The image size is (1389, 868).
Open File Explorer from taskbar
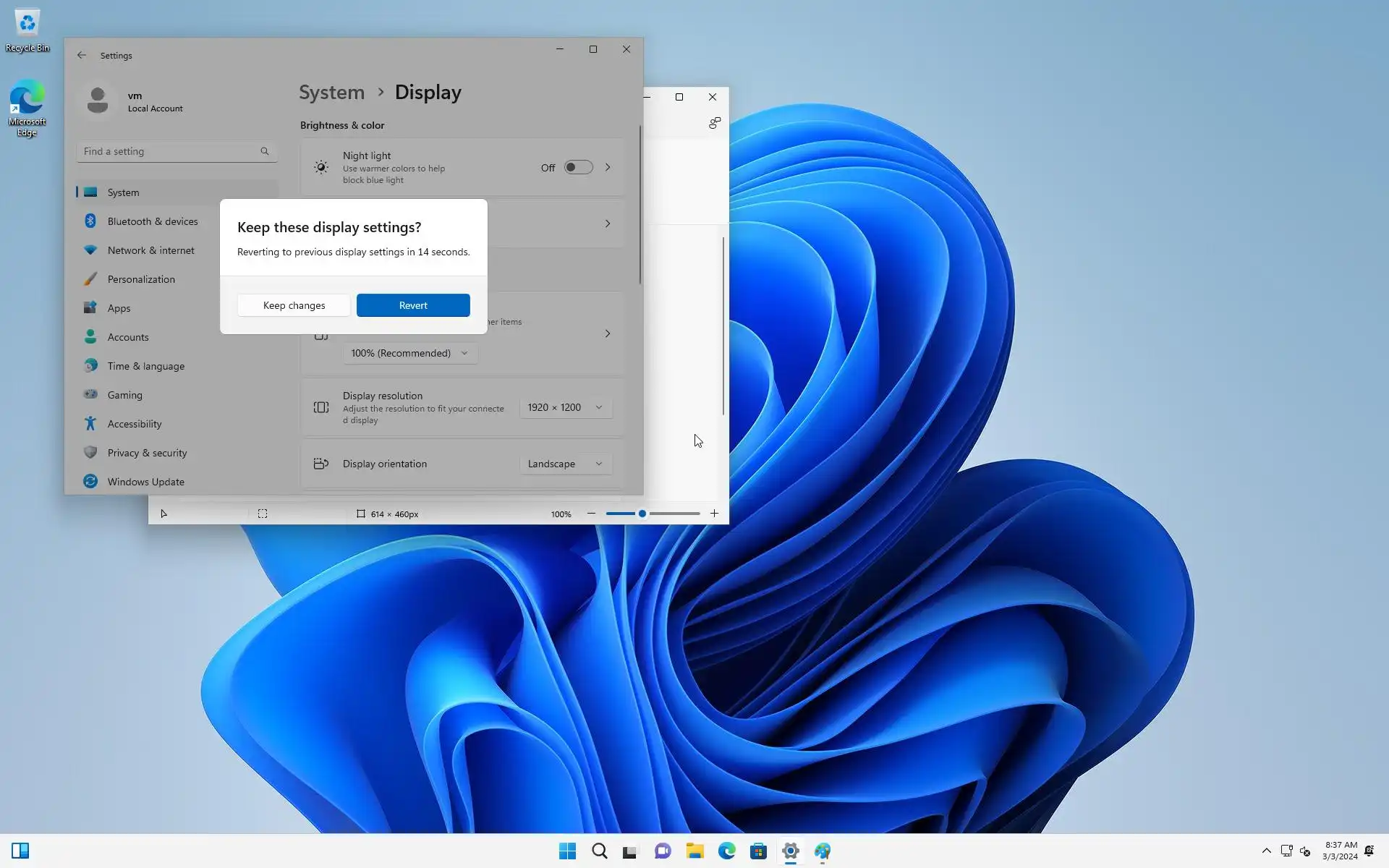tap(694, 851)
